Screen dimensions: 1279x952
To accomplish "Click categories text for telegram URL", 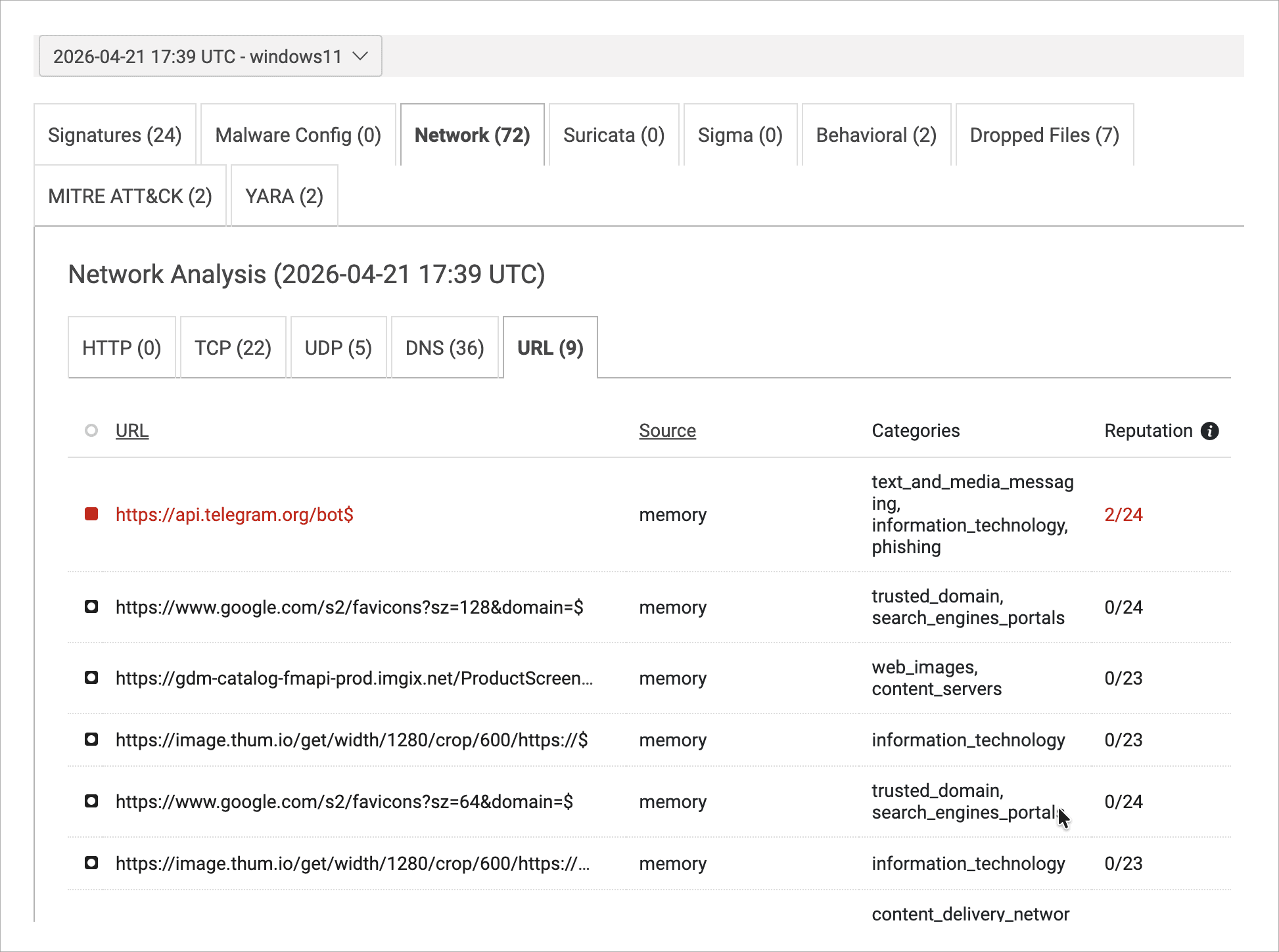I will (973, 514).
